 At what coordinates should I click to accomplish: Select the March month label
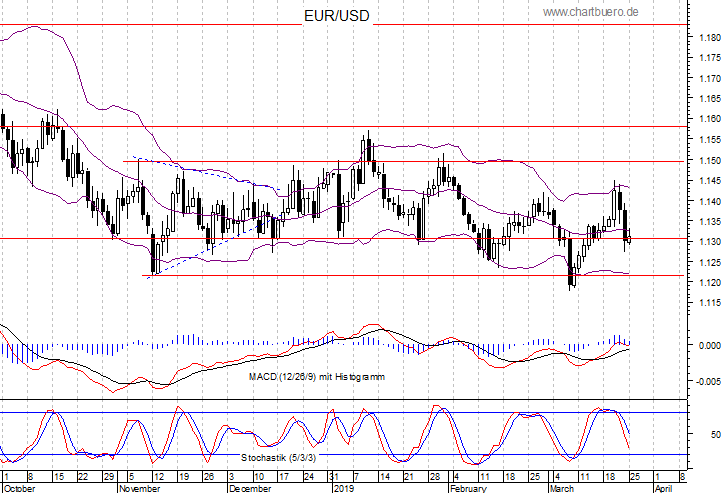(x=562, y=488)
